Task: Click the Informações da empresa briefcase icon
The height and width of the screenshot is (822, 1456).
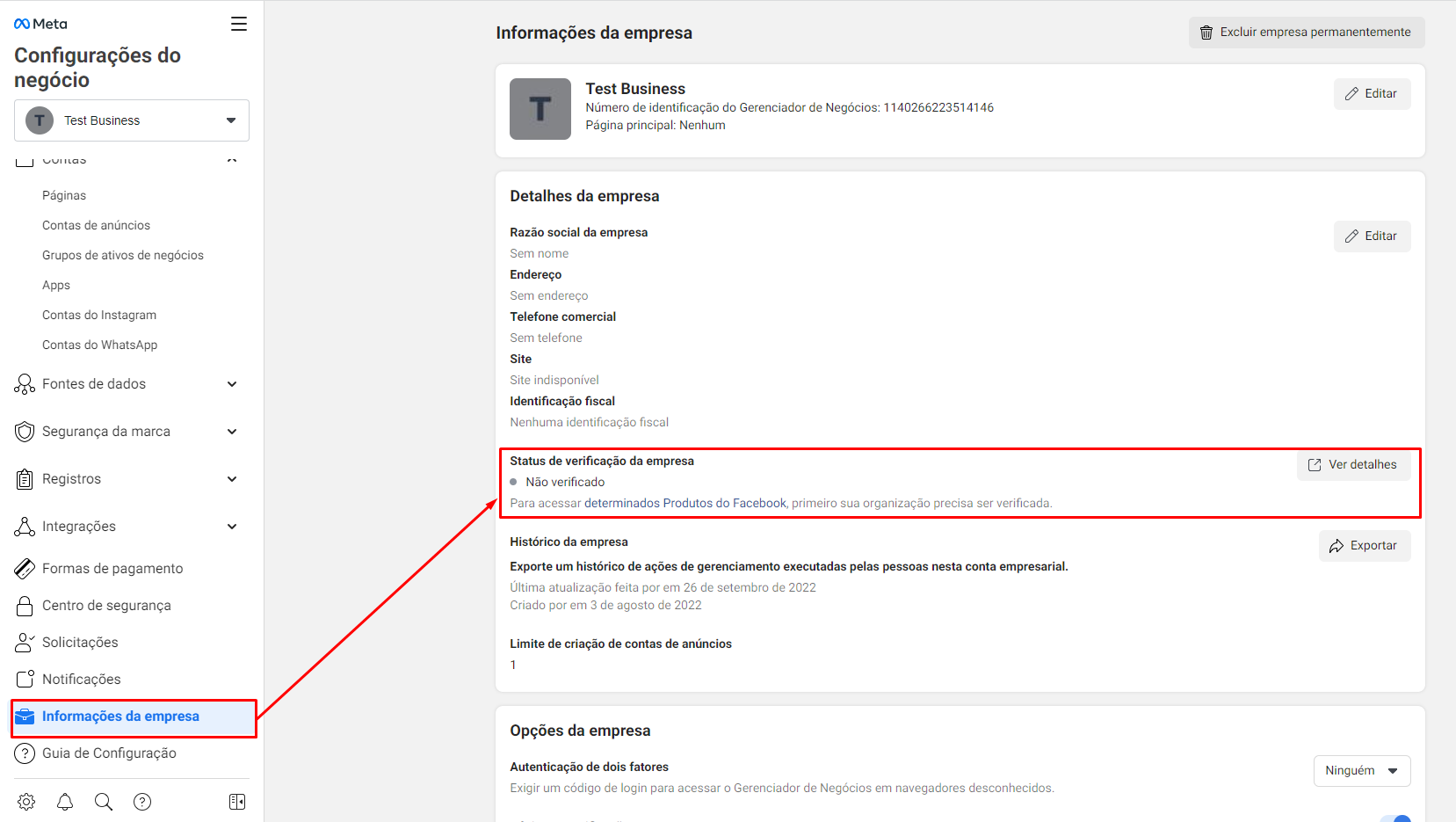Action: point(25,717)
